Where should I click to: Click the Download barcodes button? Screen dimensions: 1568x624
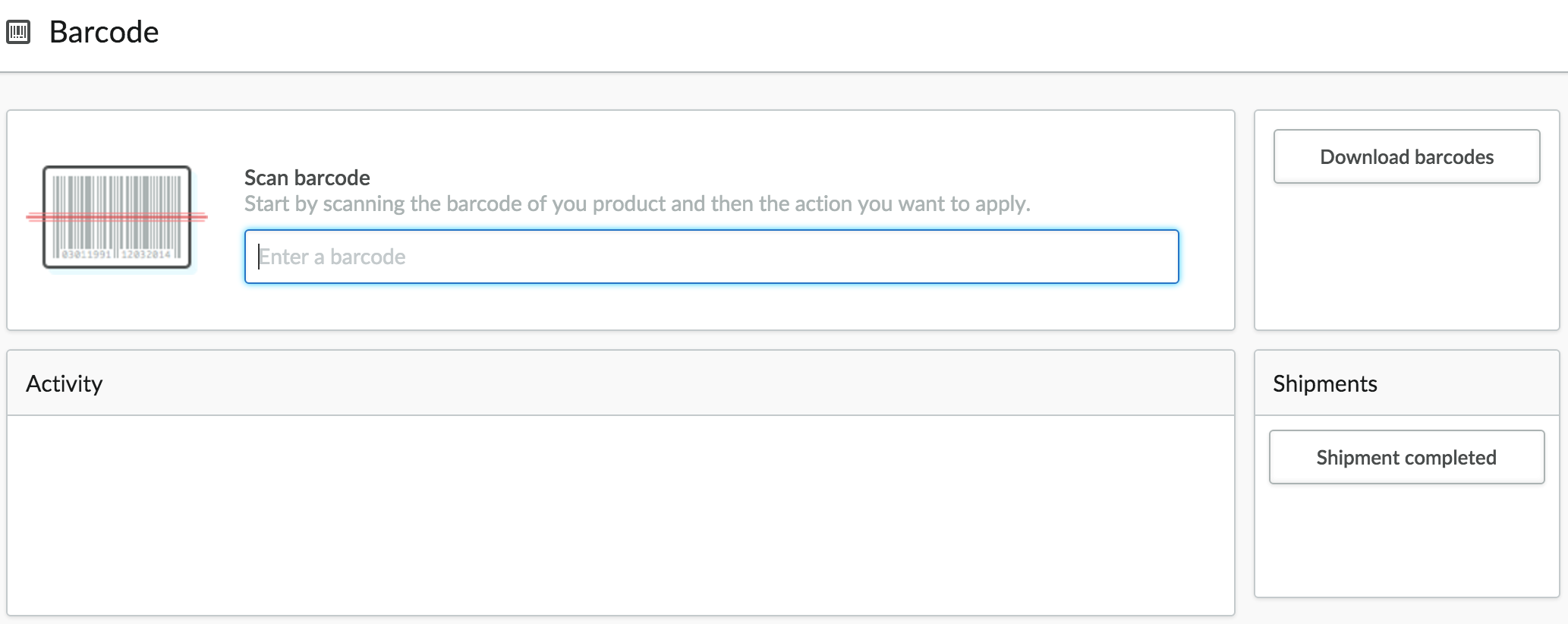1406,156
